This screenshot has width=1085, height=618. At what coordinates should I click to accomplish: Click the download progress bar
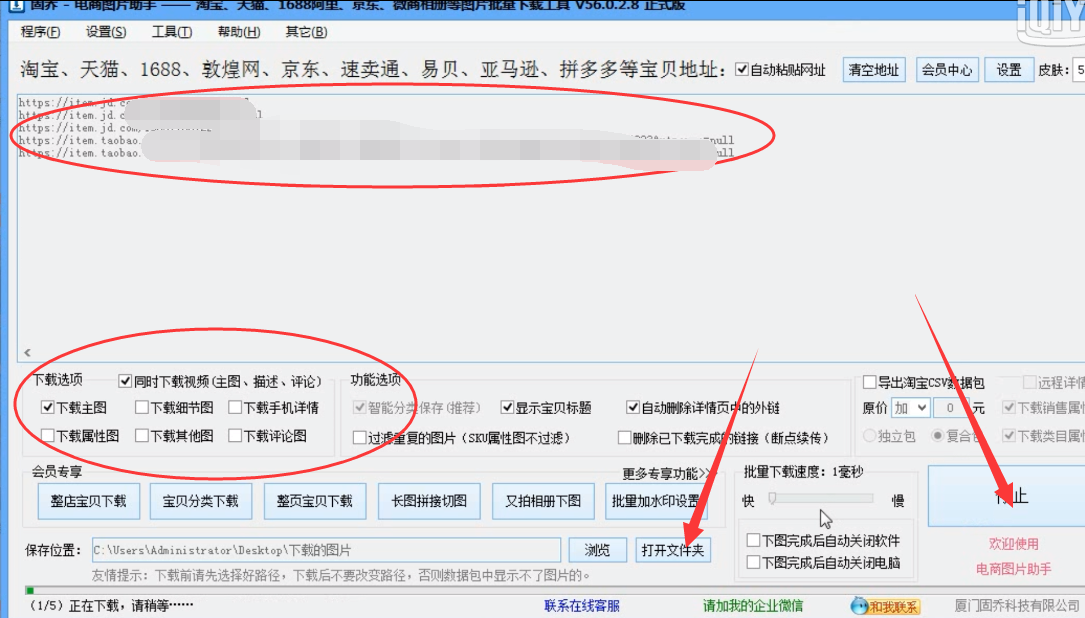click(554, 590)
